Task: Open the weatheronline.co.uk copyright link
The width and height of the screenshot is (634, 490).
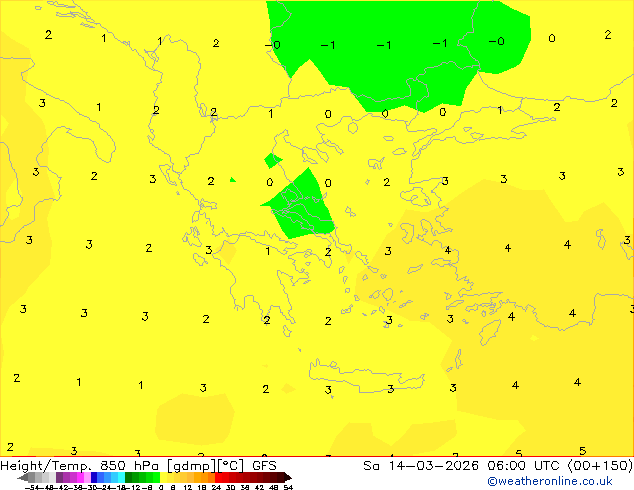Action: 550,481
